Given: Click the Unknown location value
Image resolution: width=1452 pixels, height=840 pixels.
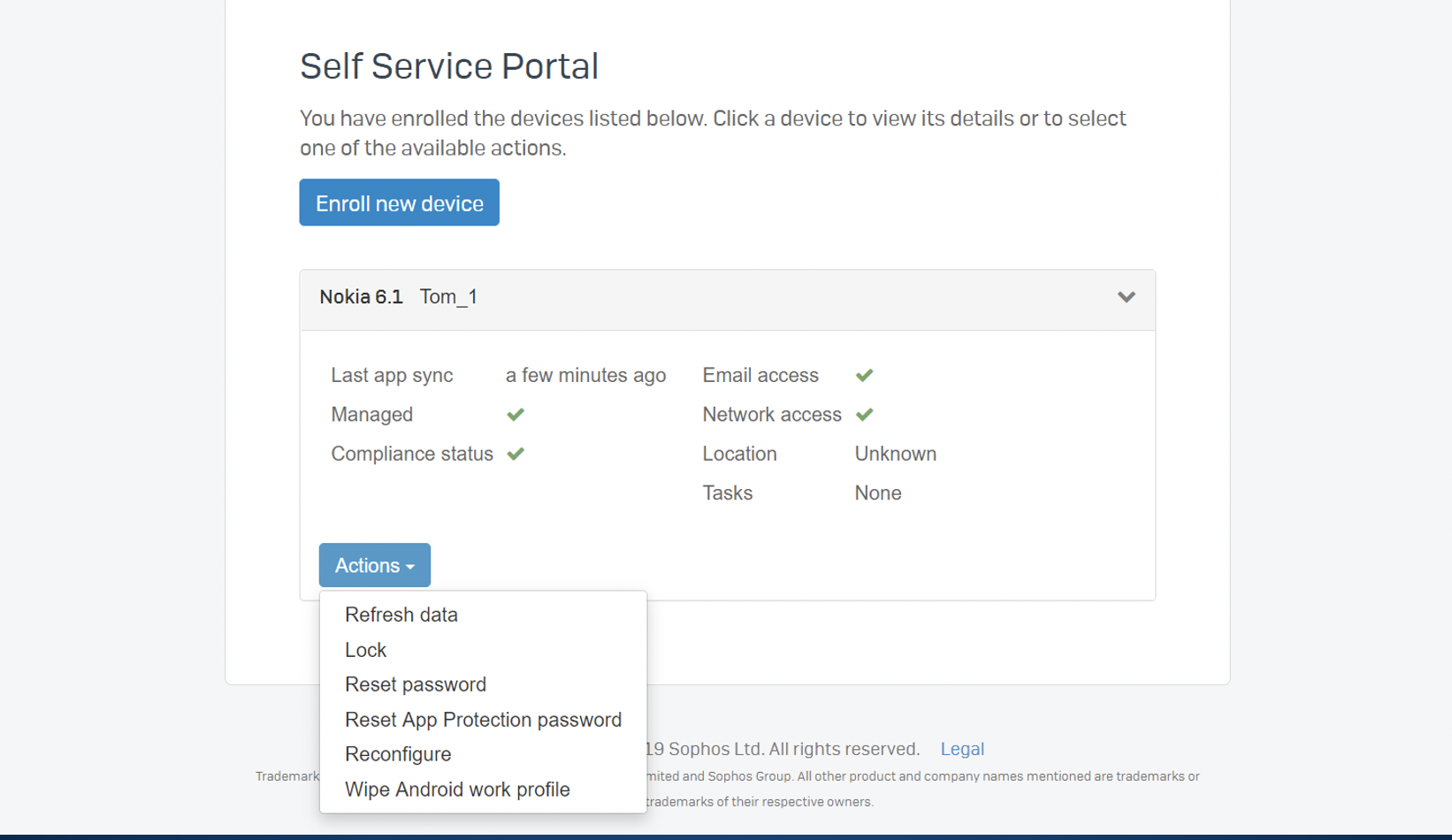Looking at the screenshot, I should click(x=895, y=454).
